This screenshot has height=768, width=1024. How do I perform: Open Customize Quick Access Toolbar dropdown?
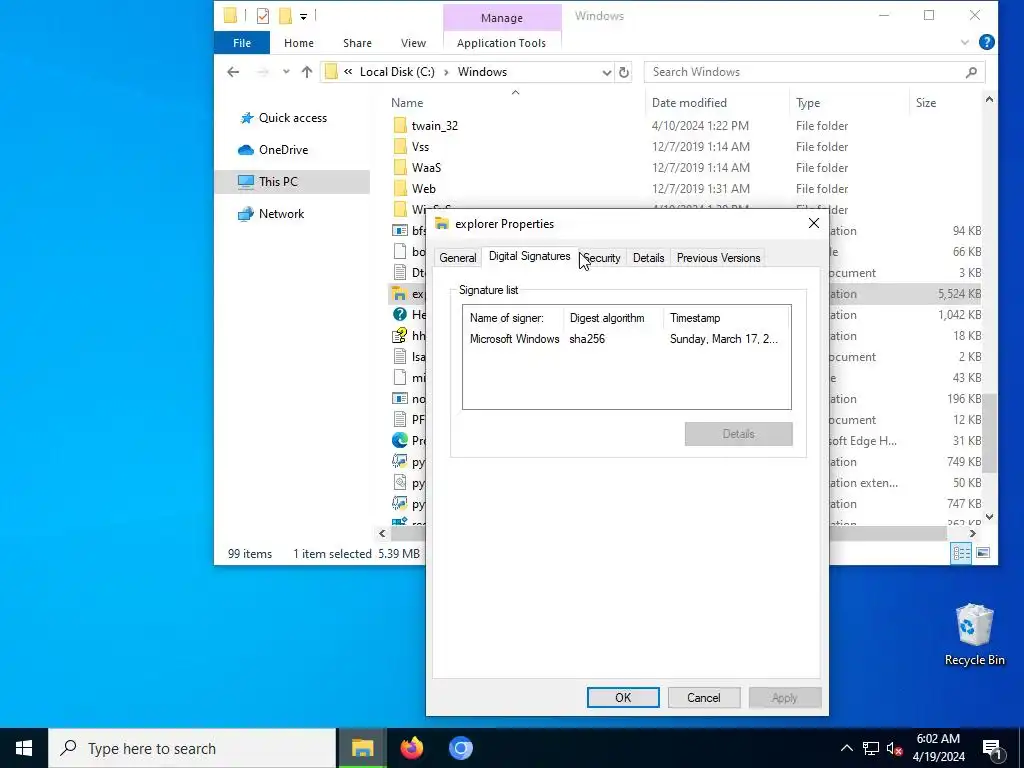[x=304, y=16]
